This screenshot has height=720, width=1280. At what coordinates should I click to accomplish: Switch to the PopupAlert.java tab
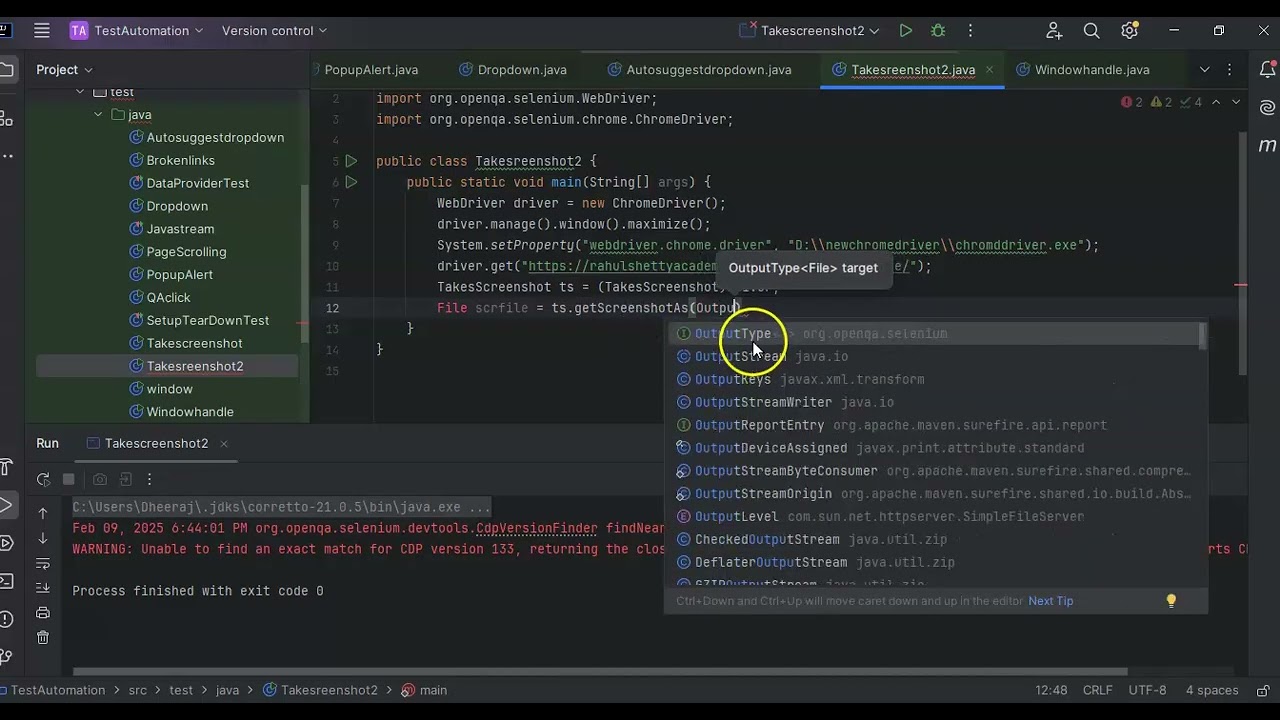coord(371,70)
